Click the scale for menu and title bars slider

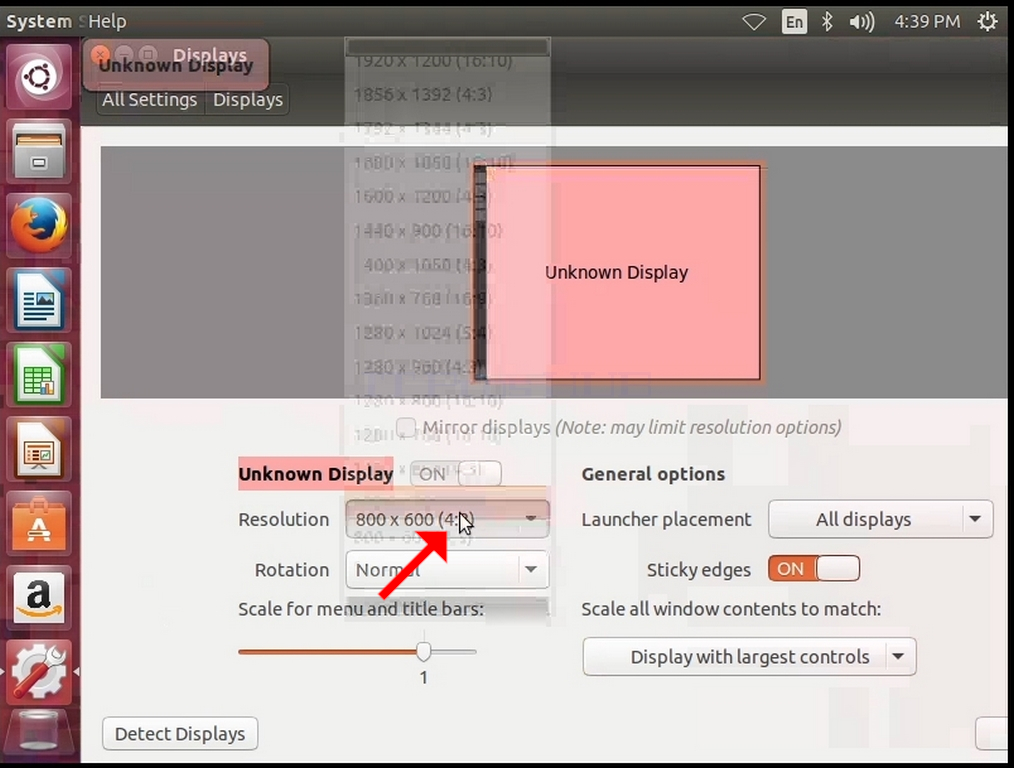coord(358,652)
